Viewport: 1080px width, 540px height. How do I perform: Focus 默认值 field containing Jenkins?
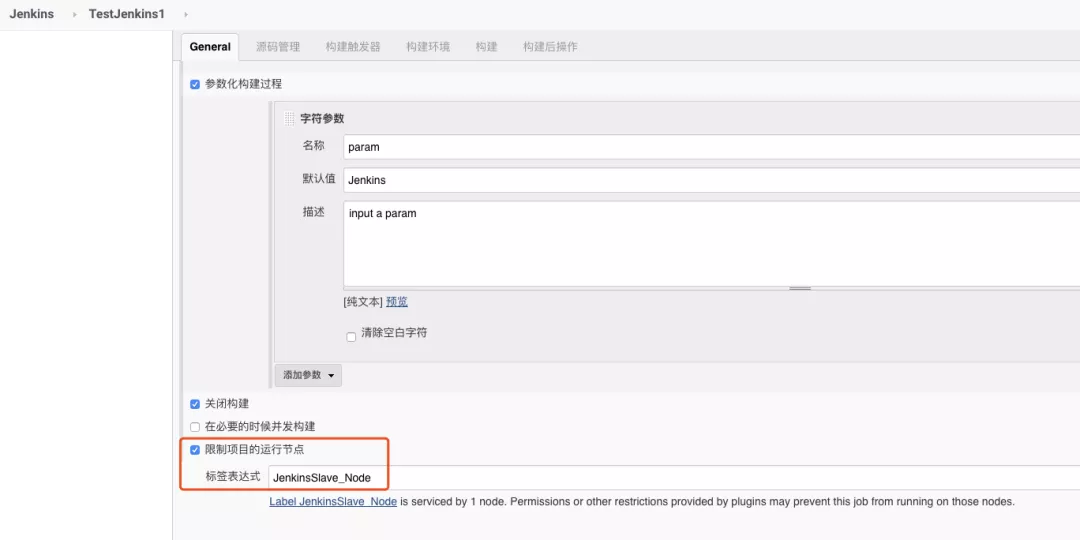[712, 180]
